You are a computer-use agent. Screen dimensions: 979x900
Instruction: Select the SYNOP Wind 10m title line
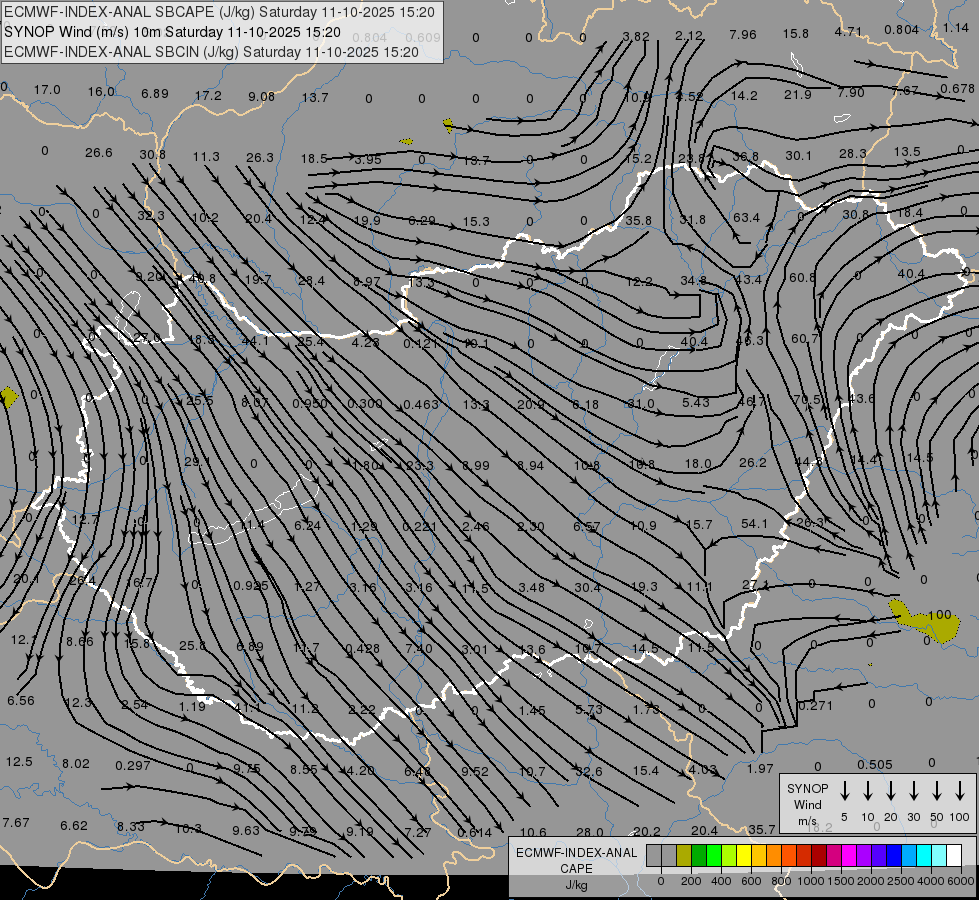click(x=172, y=32)
